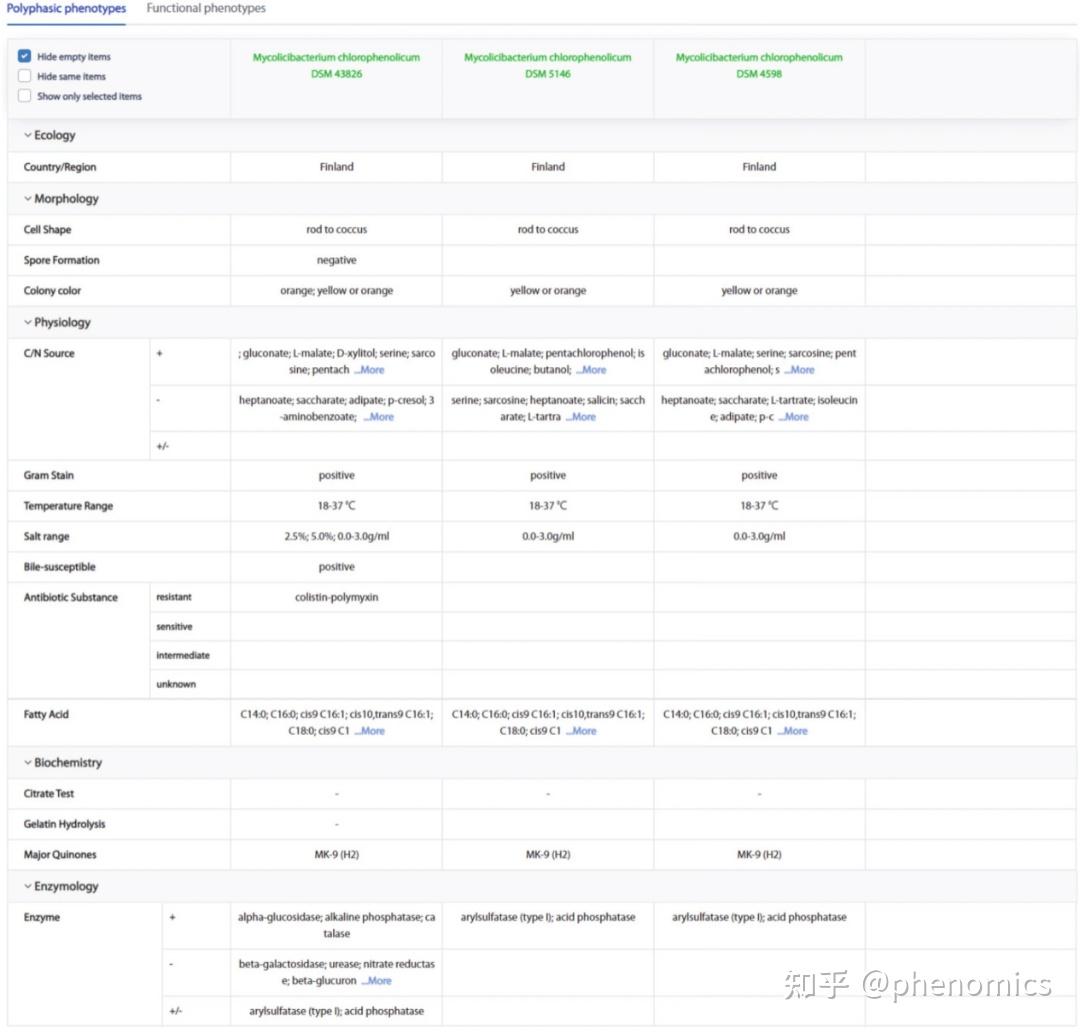Click More in DSM 43826 positive C/N Source

(369, 370)
